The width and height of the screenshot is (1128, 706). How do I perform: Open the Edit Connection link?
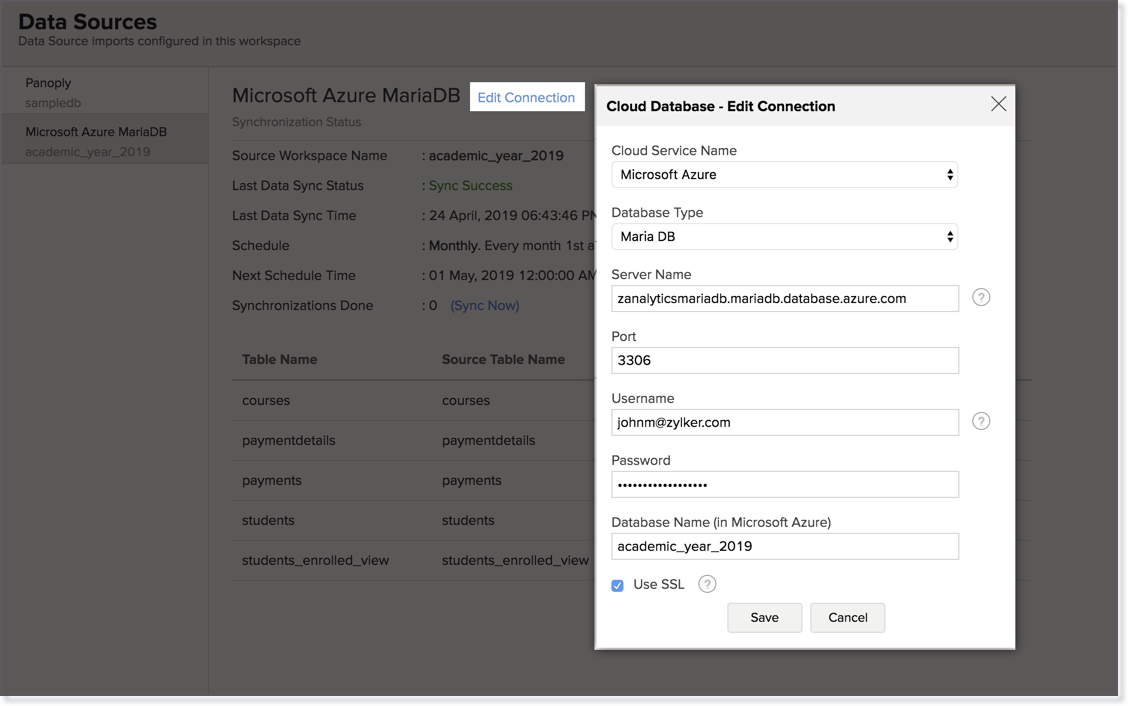pos(526,97)
